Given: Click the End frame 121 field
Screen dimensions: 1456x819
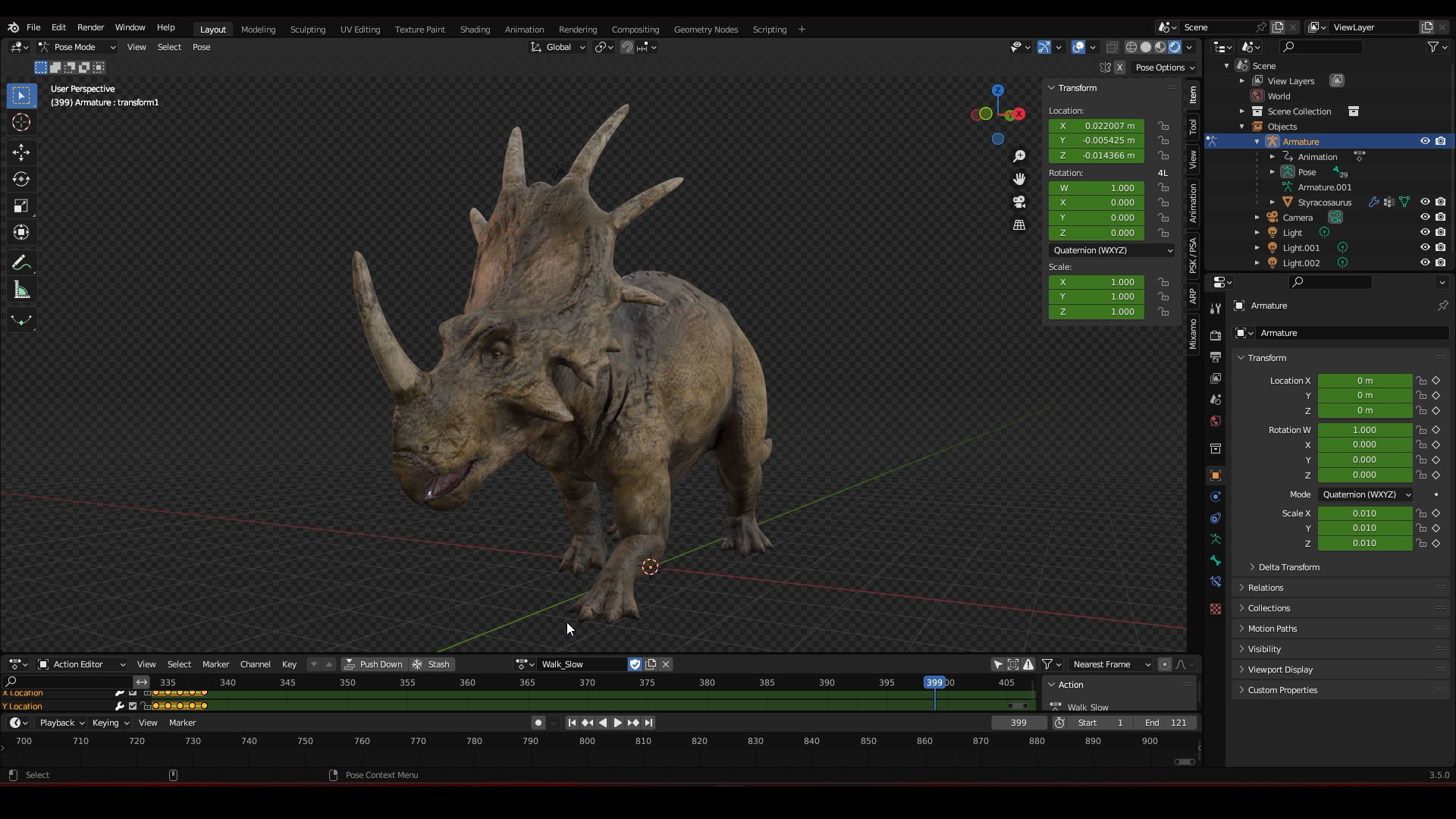Looking at the screenshot, I should point(1166,723).
